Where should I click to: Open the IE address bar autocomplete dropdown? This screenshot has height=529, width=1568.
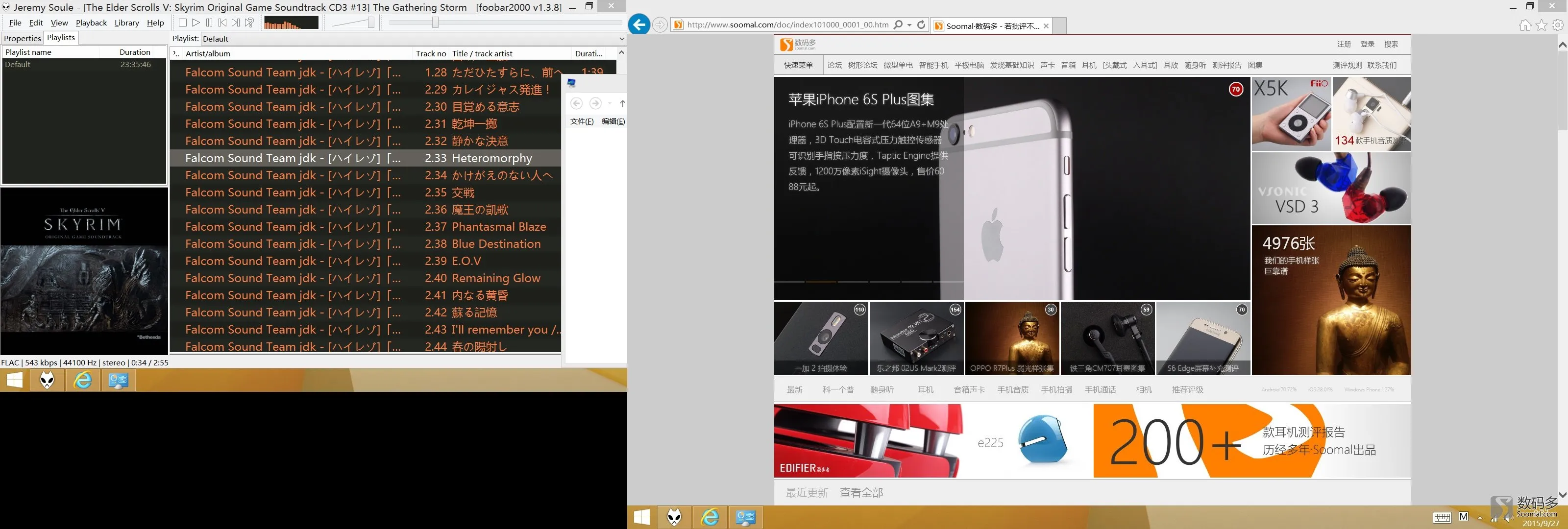(x=909, y=25)
